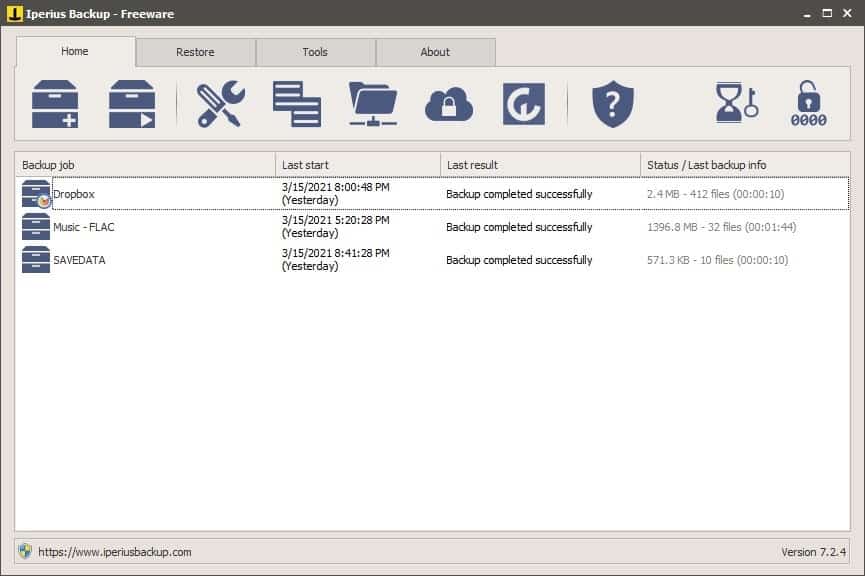Launch Iperius Remote from the toolbar
Screen dimensions: 865x576
pos(525,100)
